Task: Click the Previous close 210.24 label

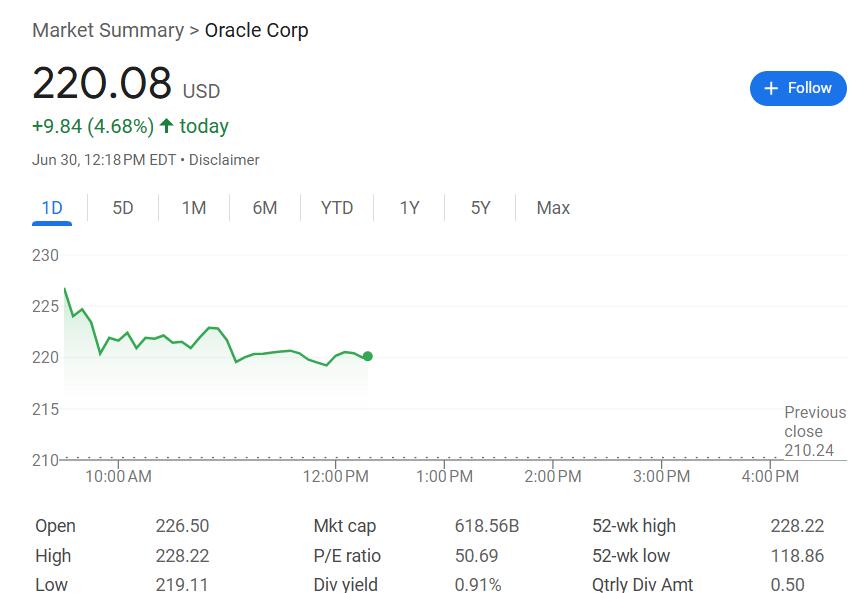Action: (814, 431)
